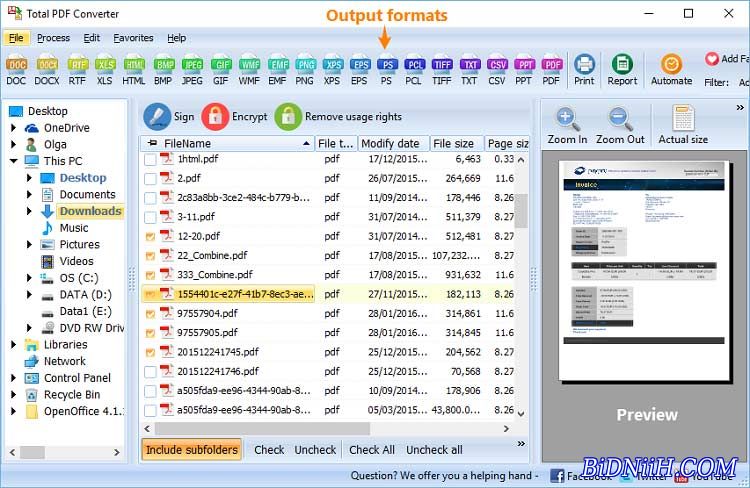The width and height of the screenshot is (750, 488).
Task: Check 201512241746.pdf checkbox
Action: click(x=150, y=372)
